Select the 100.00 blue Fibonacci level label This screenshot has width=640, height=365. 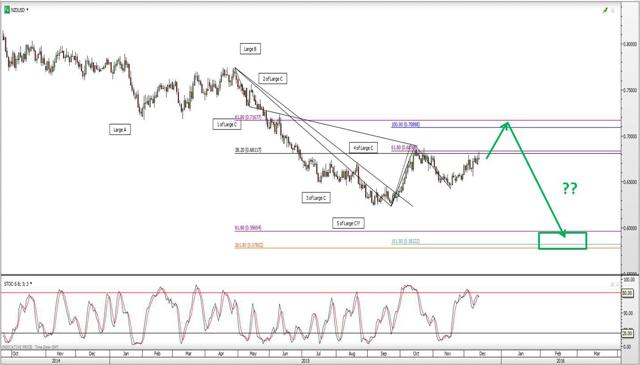[405, 125]
